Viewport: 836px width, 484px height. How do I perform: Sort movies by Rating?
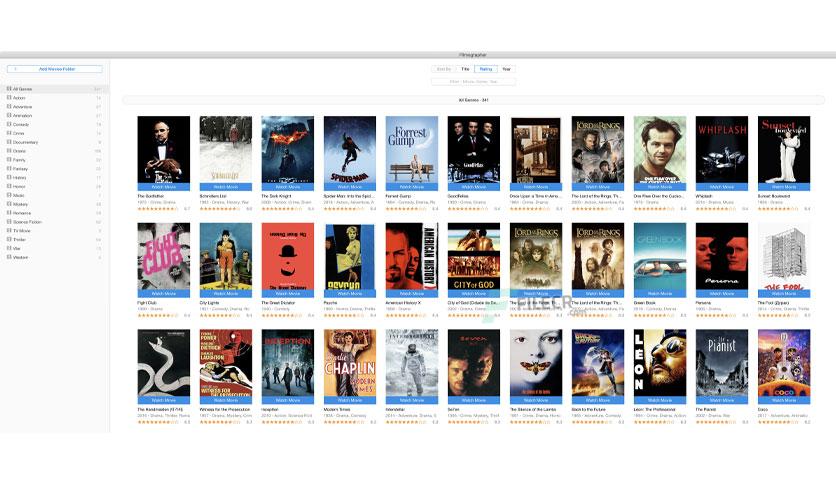click(x=486, y=69)
